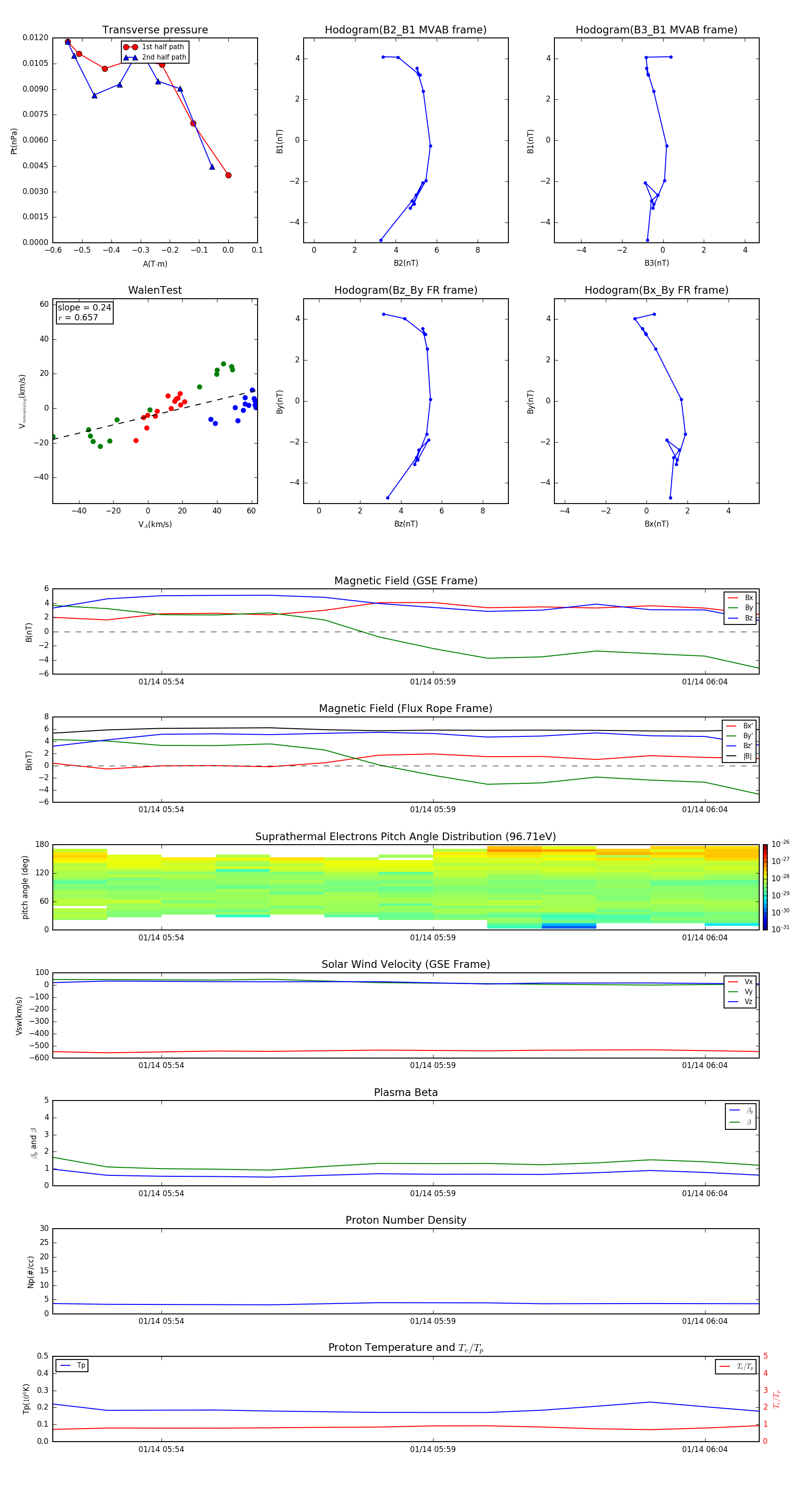Viewport: 812px width, 1489px height.
Task: Click the green β legend entry in Plasma Beta
Action: coord(741,1122)
